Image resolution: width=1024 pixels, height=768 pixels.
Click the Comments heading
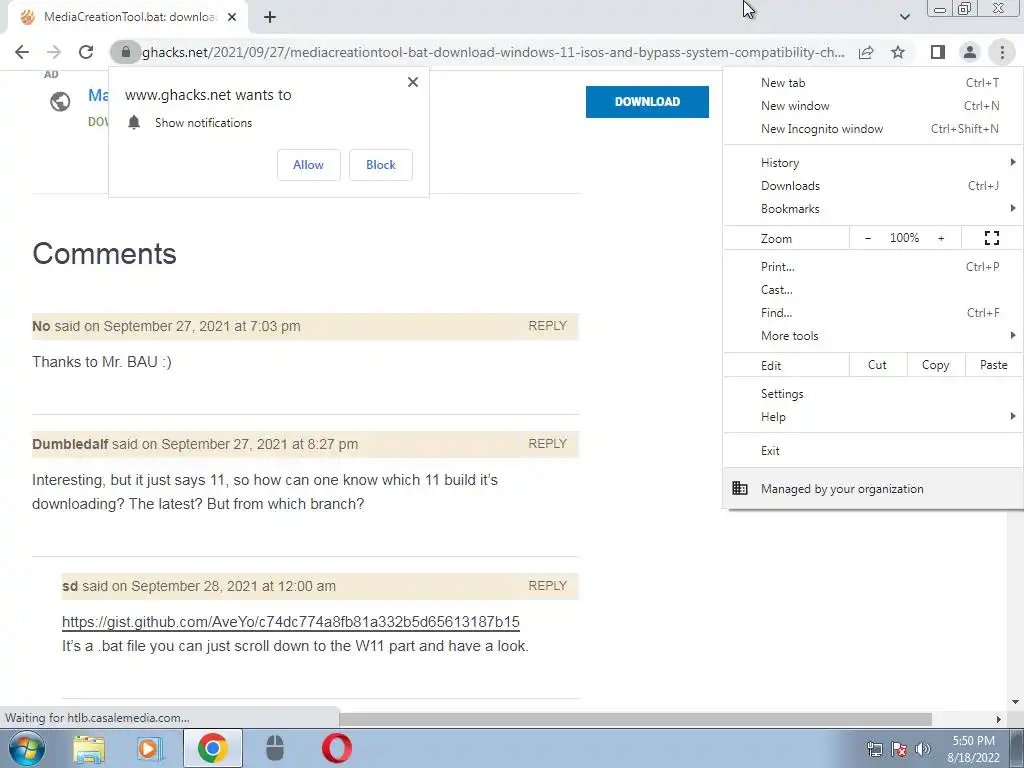pyautogui.click(x=104, y=253)
